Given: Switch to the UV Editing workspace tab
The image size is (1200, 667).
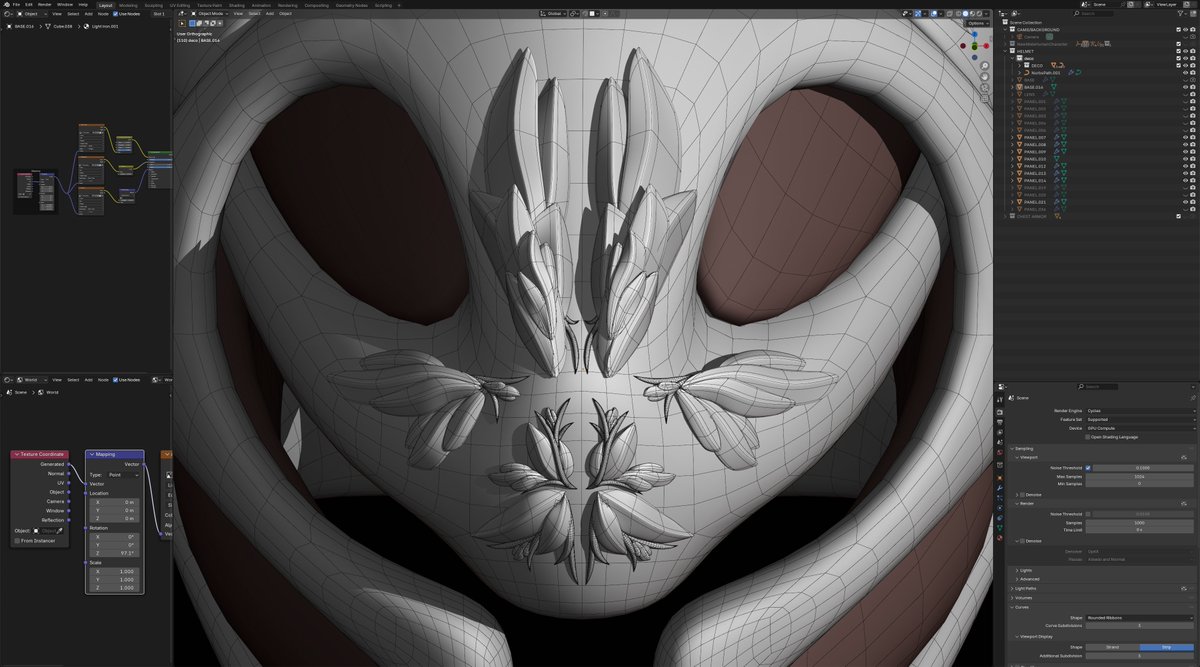Looking at the screenshot, I should pyautogui.click(x=182, y=4).
